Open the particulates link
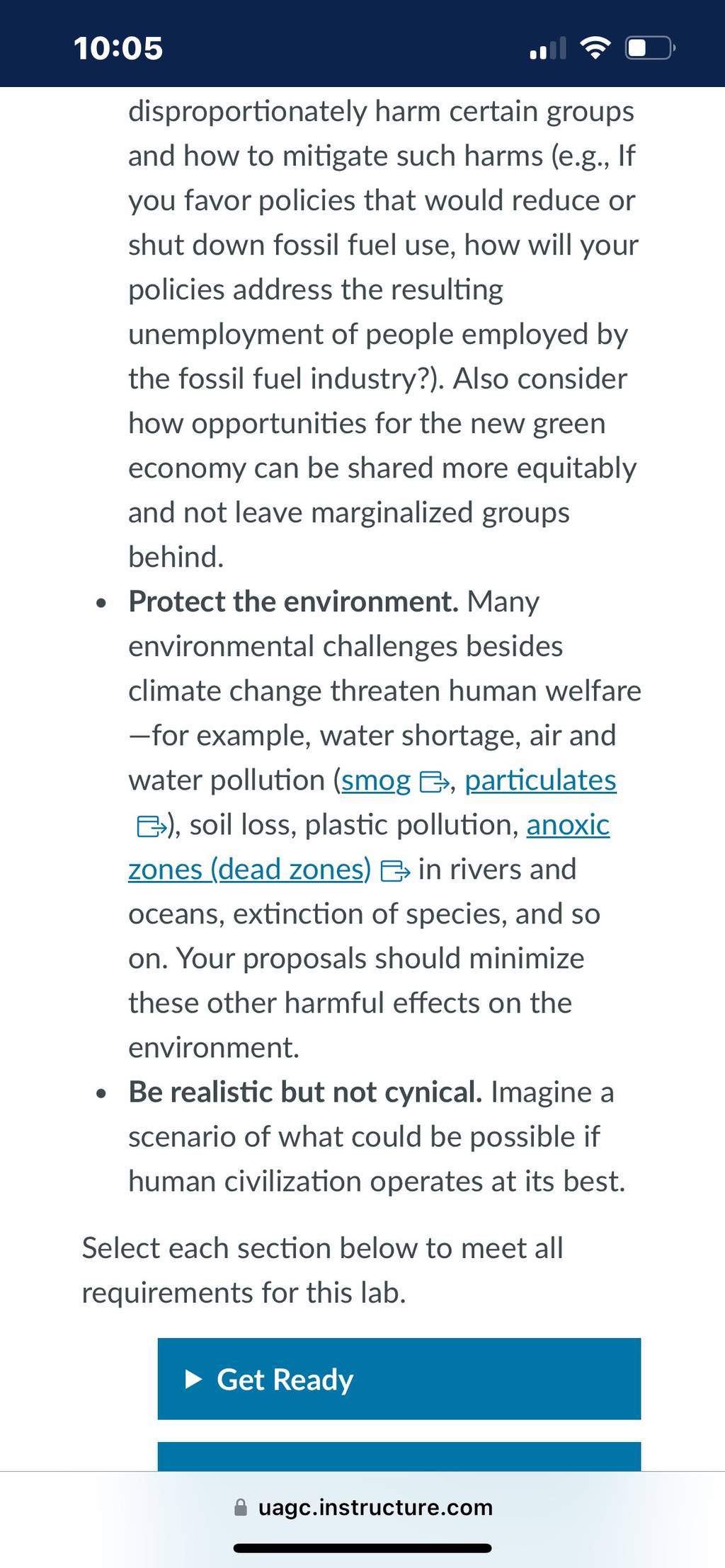 click(540, 780)
